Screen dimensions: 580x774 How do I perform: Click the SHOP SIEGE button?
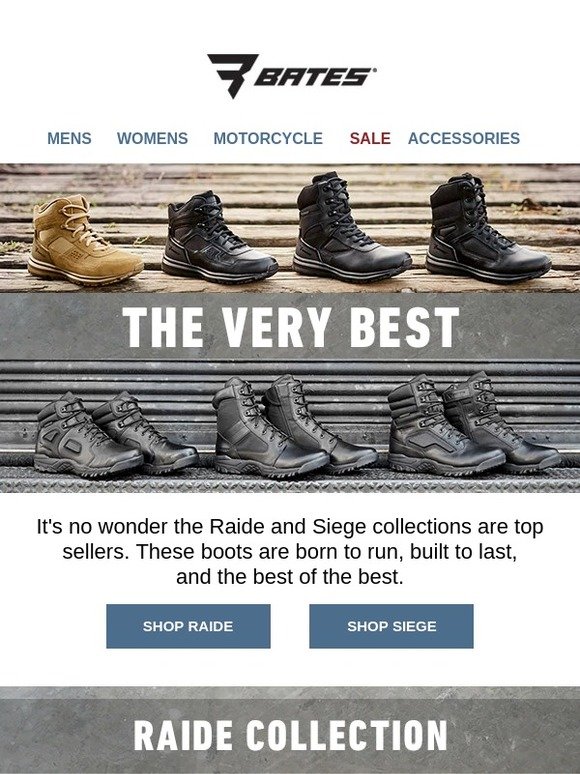coord(391,626)
